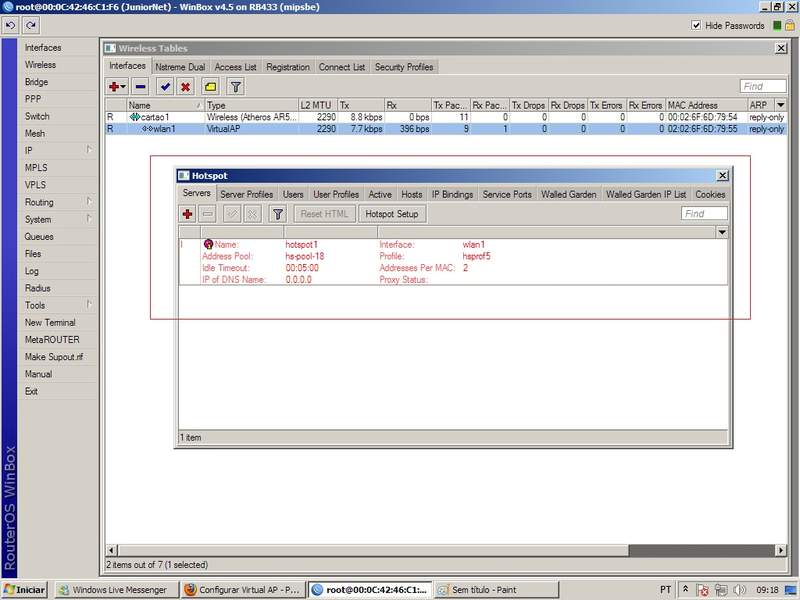The image size is (800, 600).
Task: Click the padlock icon at top right
Action: pos(789,26)
